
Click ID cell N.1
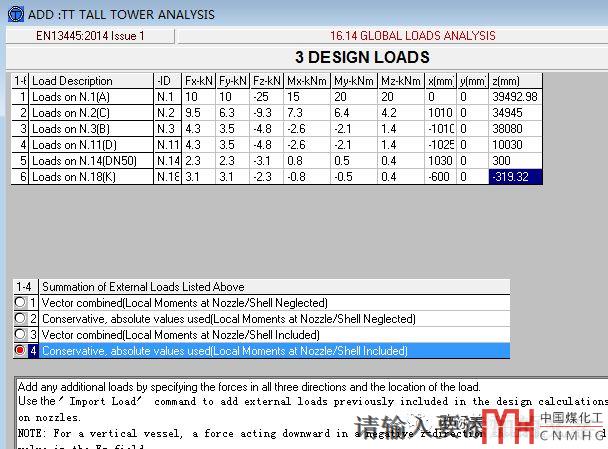click(x=168, y=97)
